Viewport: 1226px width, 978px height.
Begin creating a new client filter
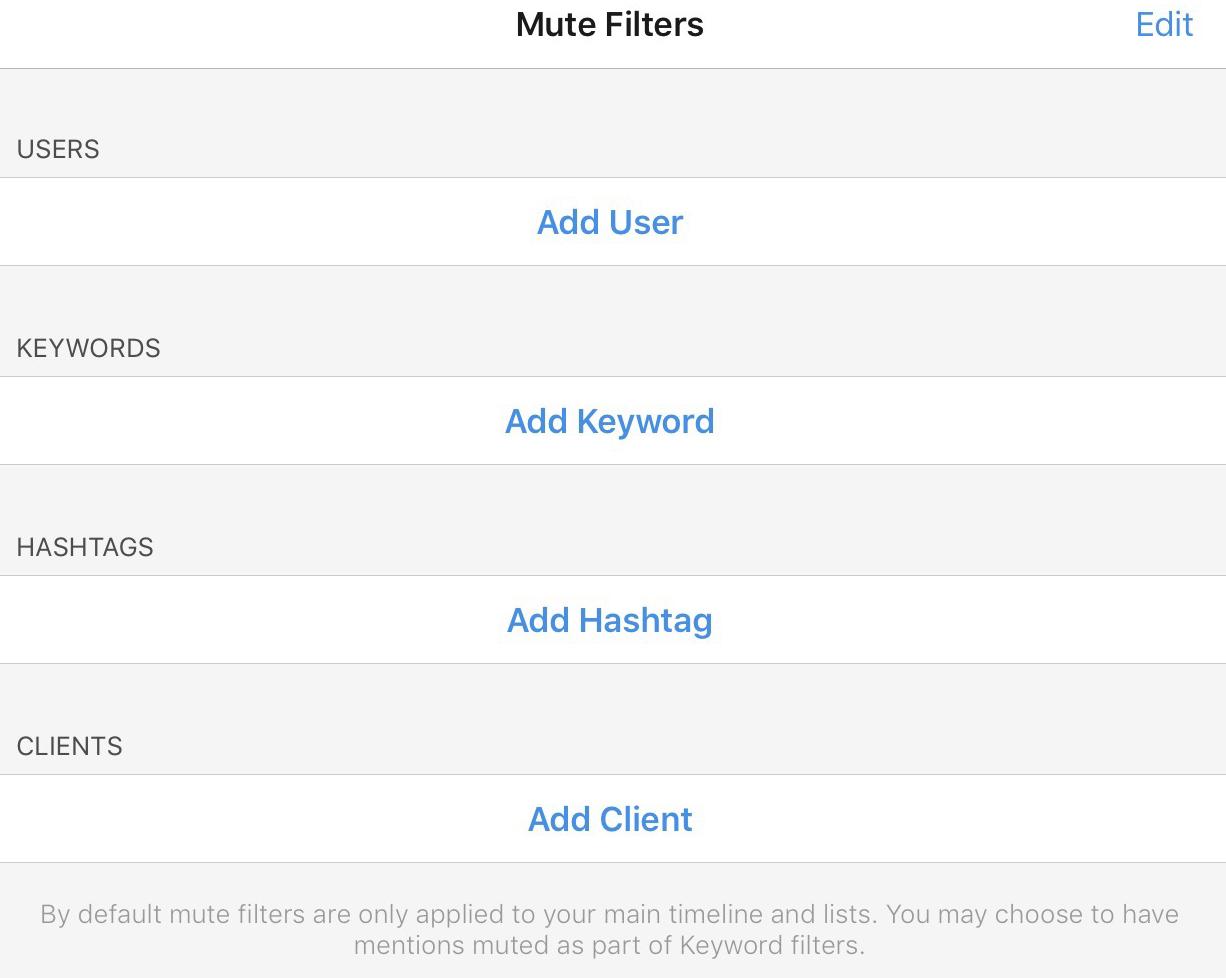click(x=610, y=819)
